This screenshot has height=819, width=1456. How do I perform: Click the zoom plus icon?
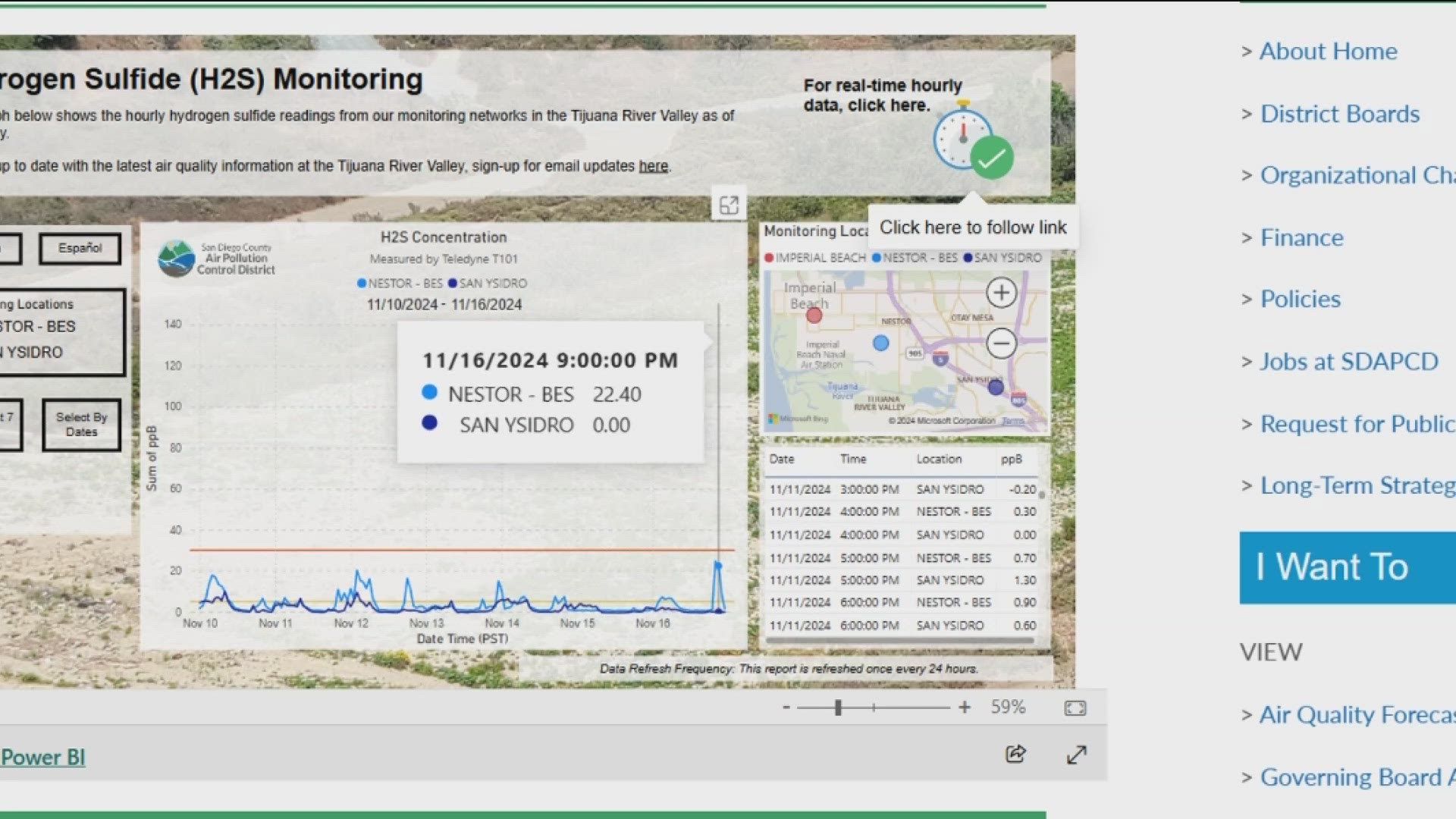pyautogui.click(x=965, y=708)
